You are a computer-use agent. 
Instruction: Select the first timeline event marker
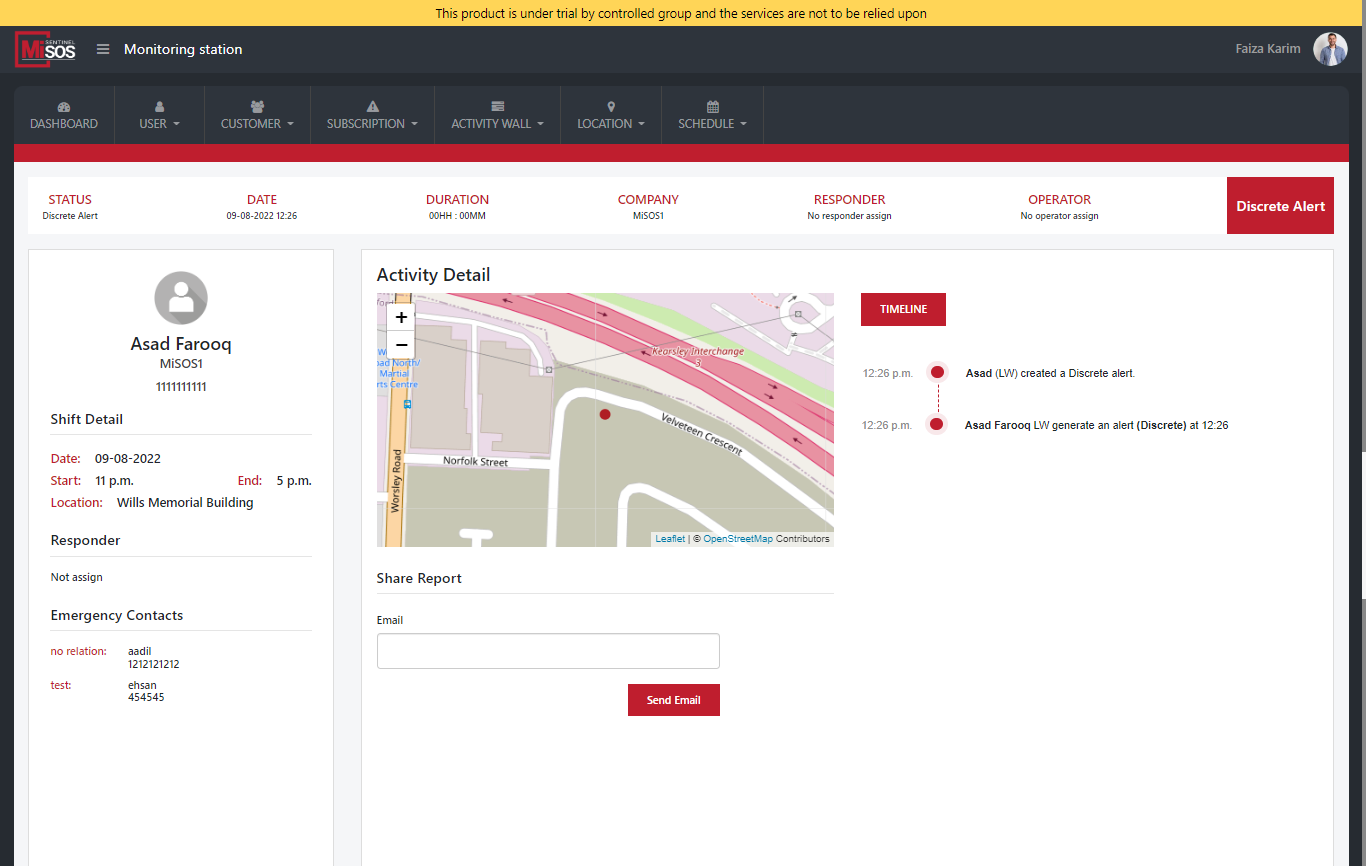click(x=937, y=373)
